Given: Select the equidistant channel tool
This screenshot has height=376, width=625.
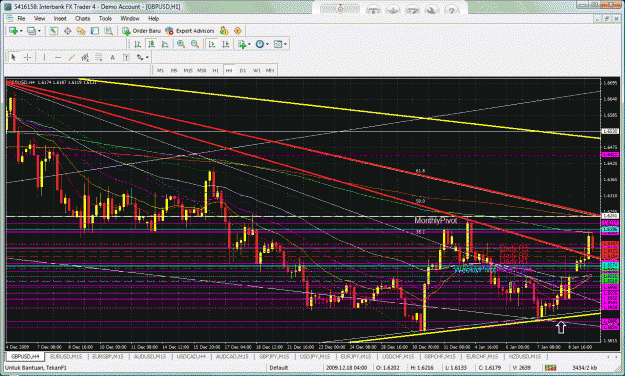Looking at the screenshot, I should point(85,57).
